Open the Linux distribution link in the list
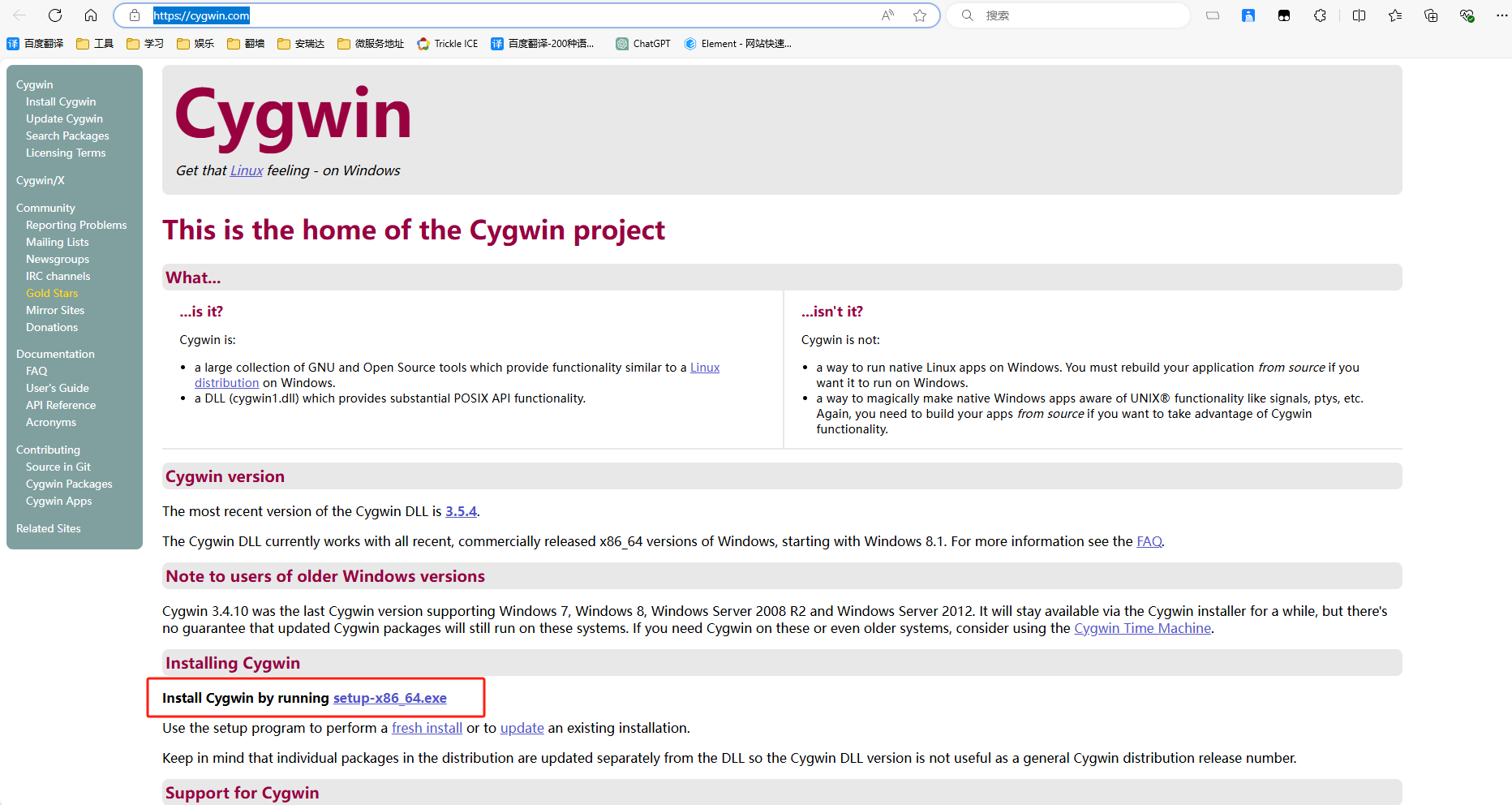 pyautogui.click(x=705, y=368)
